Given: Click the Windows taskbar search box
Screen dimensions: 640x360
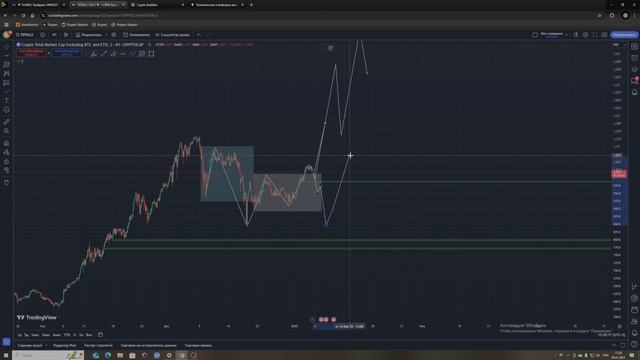Looking at the screenshot, I should 48,355.
